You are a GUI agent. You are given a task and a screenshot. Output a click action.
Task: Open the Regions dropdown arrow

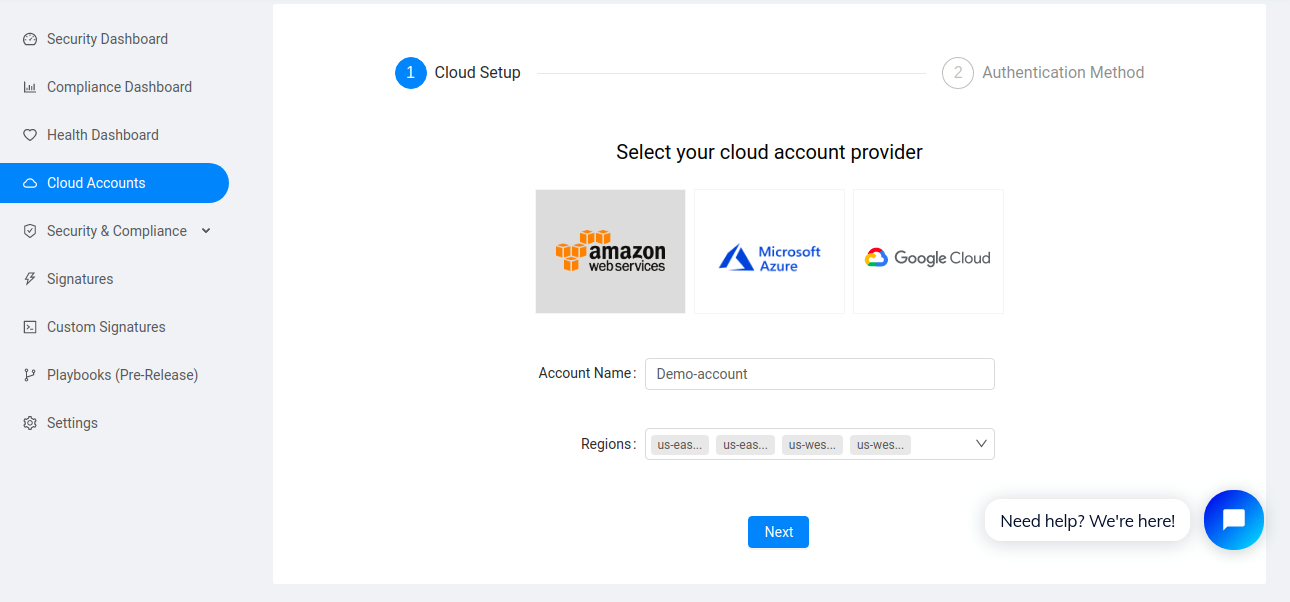(x=981, y=443)
